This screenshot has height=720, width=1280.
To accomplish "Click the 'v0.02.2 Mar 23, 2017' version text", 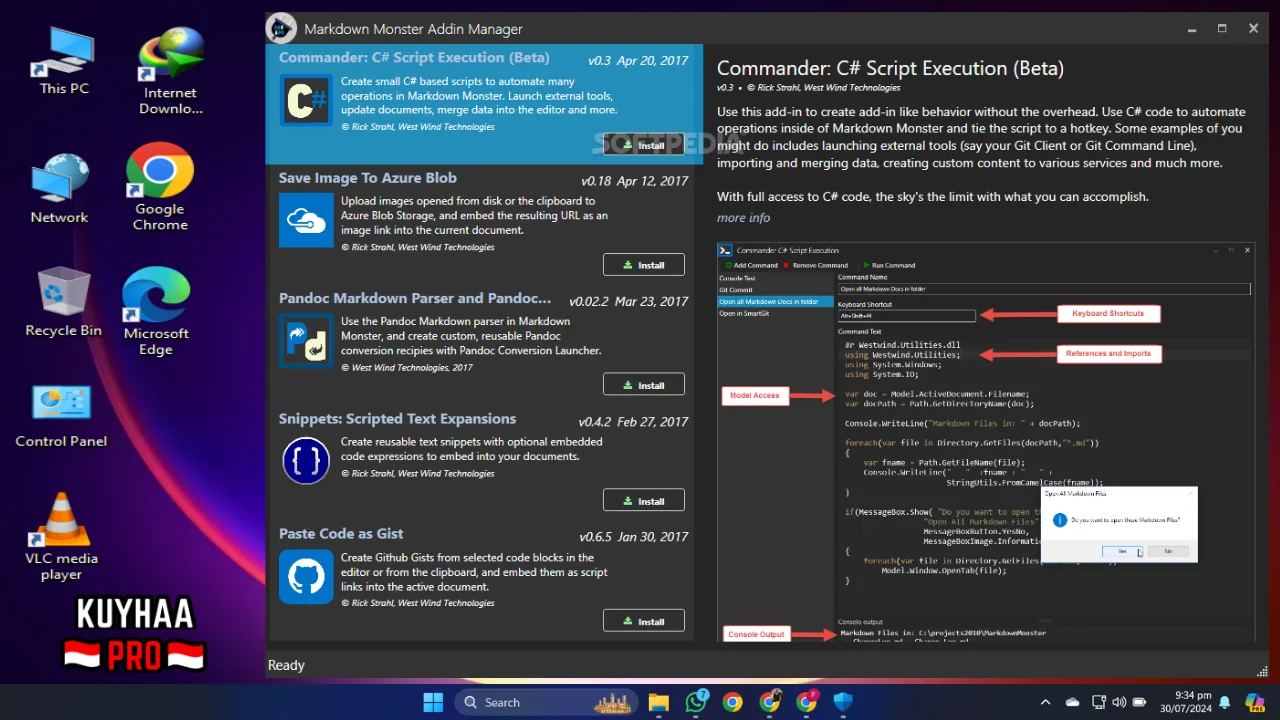I will (x=629, y=301).
